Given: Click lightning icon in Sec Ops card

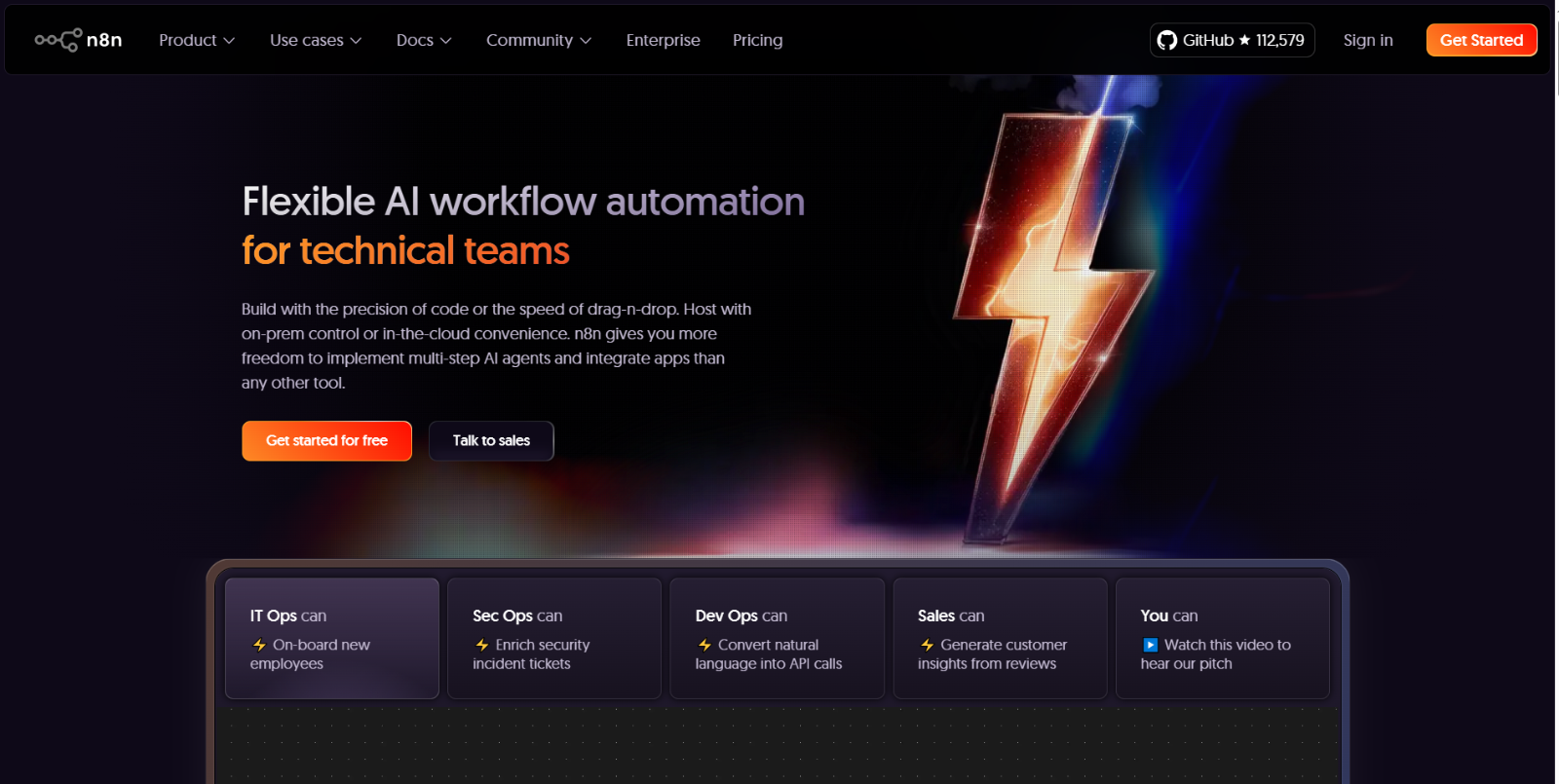Looking at the screenshot, I should click(x=482, y=645).
